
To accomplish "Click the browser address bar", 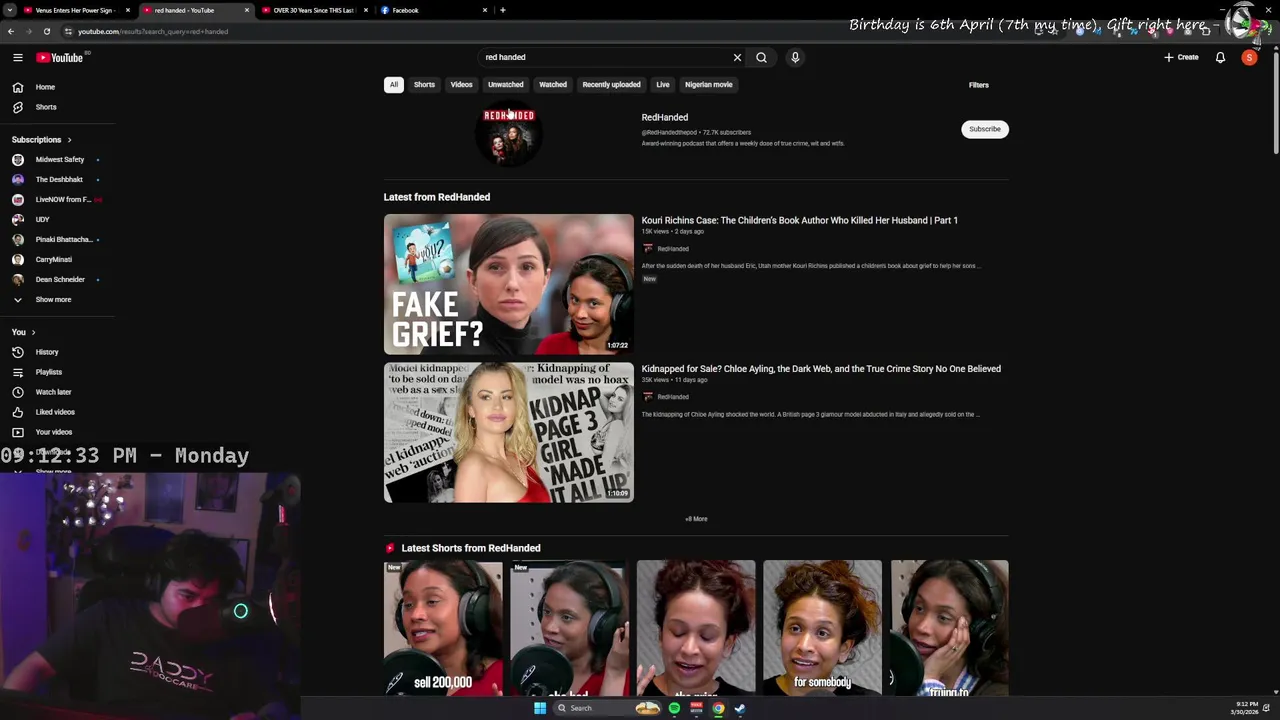I will [x=560, y=31].
